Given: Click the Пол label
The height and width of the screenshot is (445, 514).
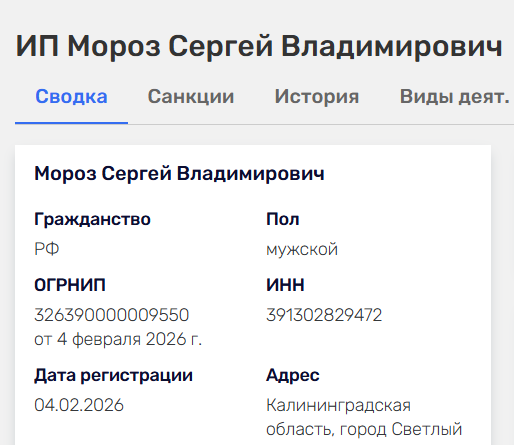Looking at the screenshot, I should pyautogui.click(x=283, y=219).
